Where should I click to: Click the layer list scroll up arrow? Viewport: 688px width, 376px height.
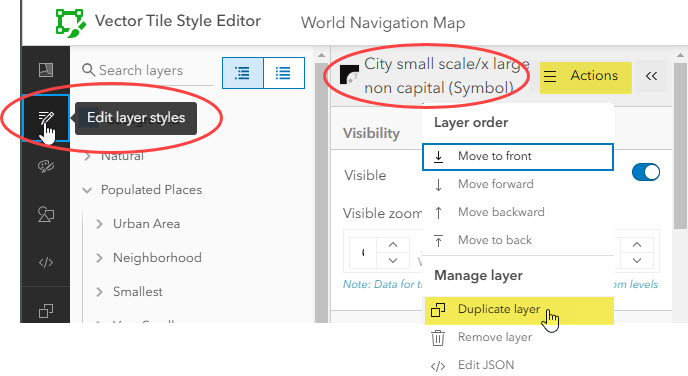pos(321,55)
